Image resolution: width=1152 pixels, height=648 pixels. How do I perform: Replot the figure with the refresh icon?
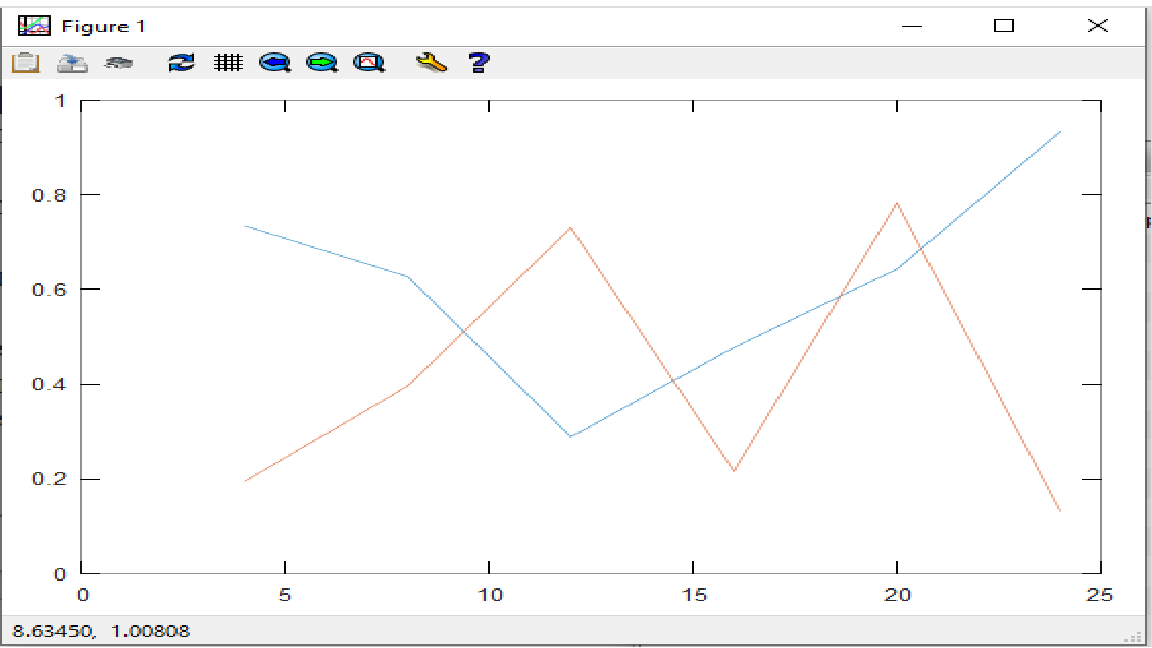[x=181, y=63]
